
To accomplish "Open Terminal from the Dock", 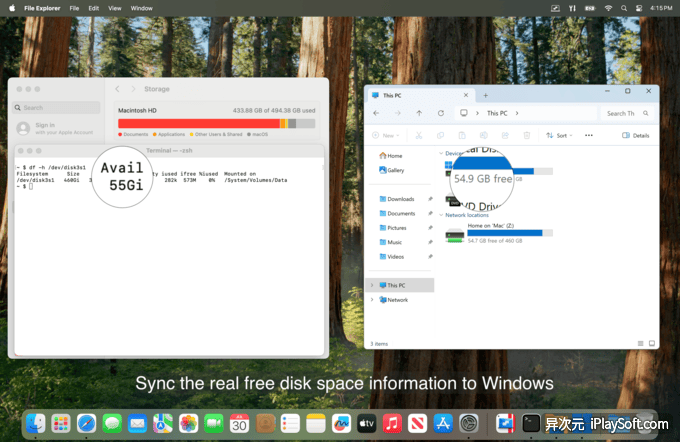I will click(x=531, y=423).
